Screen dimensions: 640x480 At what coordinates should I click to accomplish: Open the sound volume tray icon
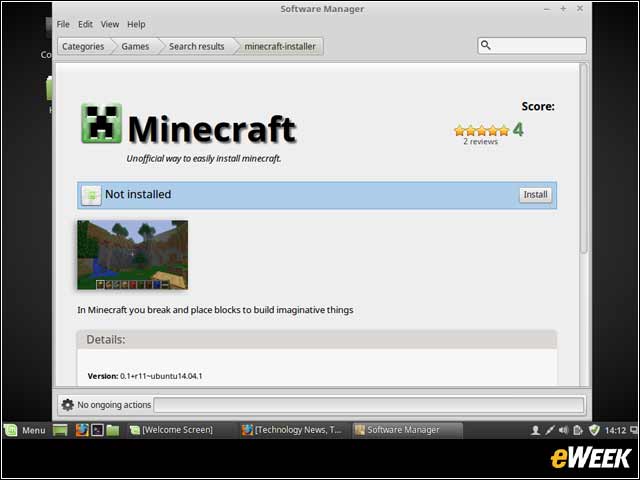tap(563, 430)
